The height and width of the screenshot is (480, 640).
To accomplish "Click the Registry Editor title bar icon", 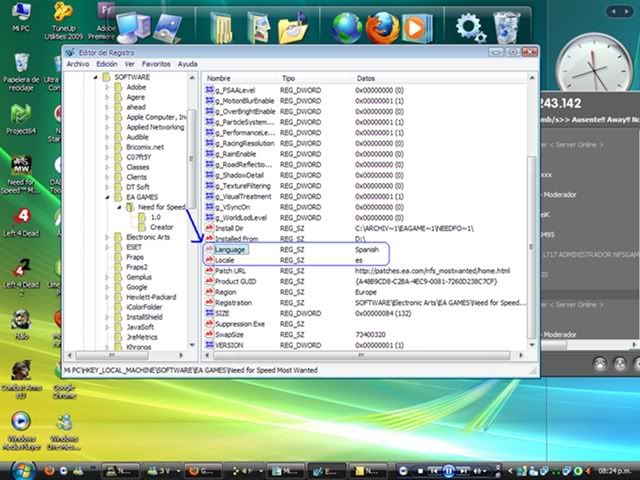I will (x=70, y=52).
